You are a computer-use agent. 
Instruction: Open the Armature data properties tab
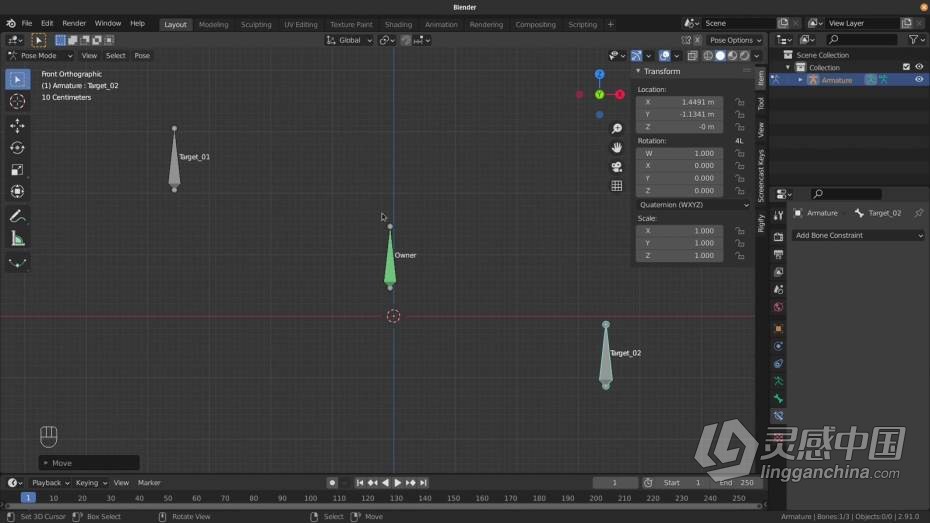pyautogui.click(x=778, y=381)
